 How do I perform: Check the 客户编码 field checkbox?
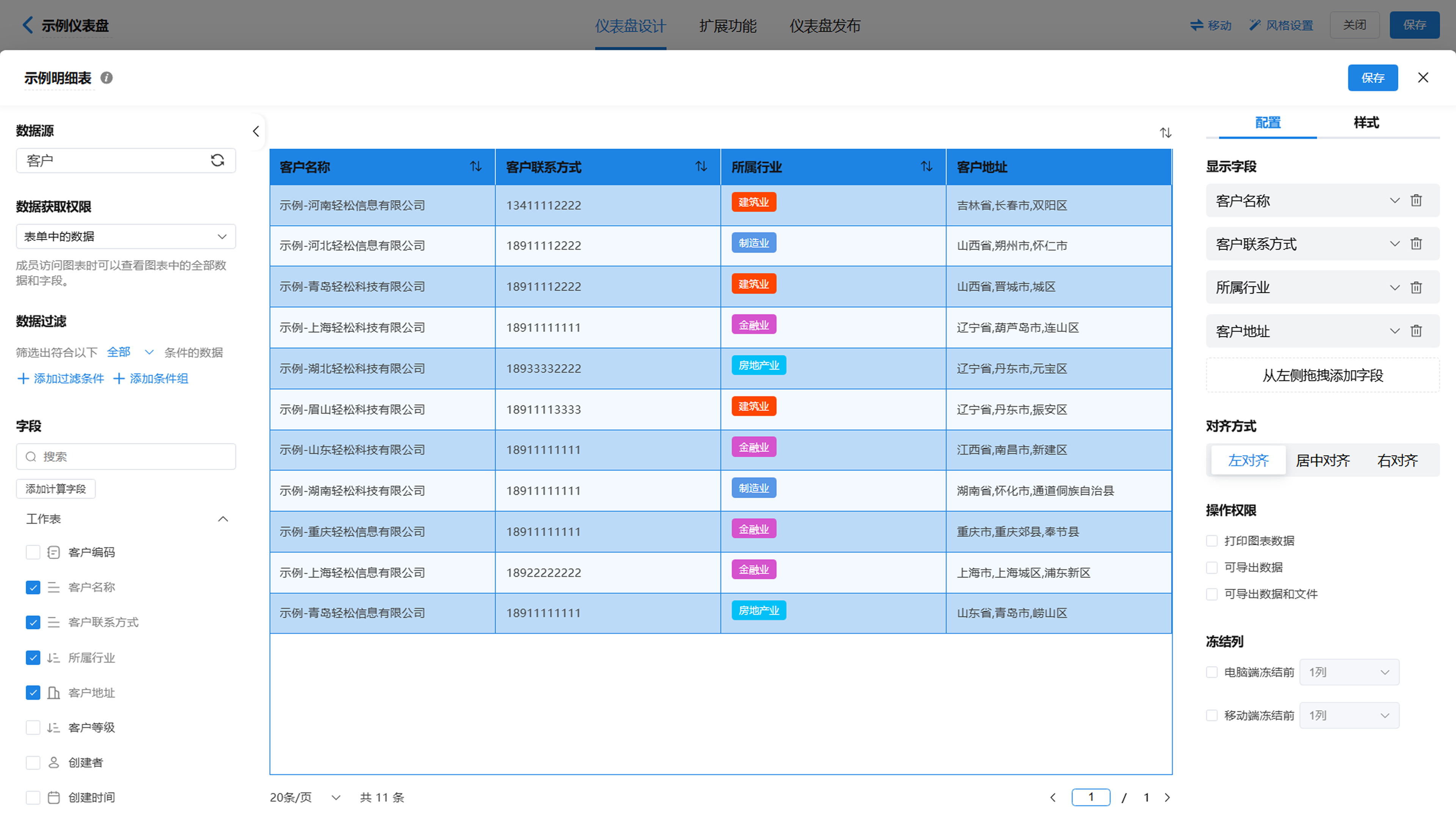pyautogui.click(x=33, y=552)
